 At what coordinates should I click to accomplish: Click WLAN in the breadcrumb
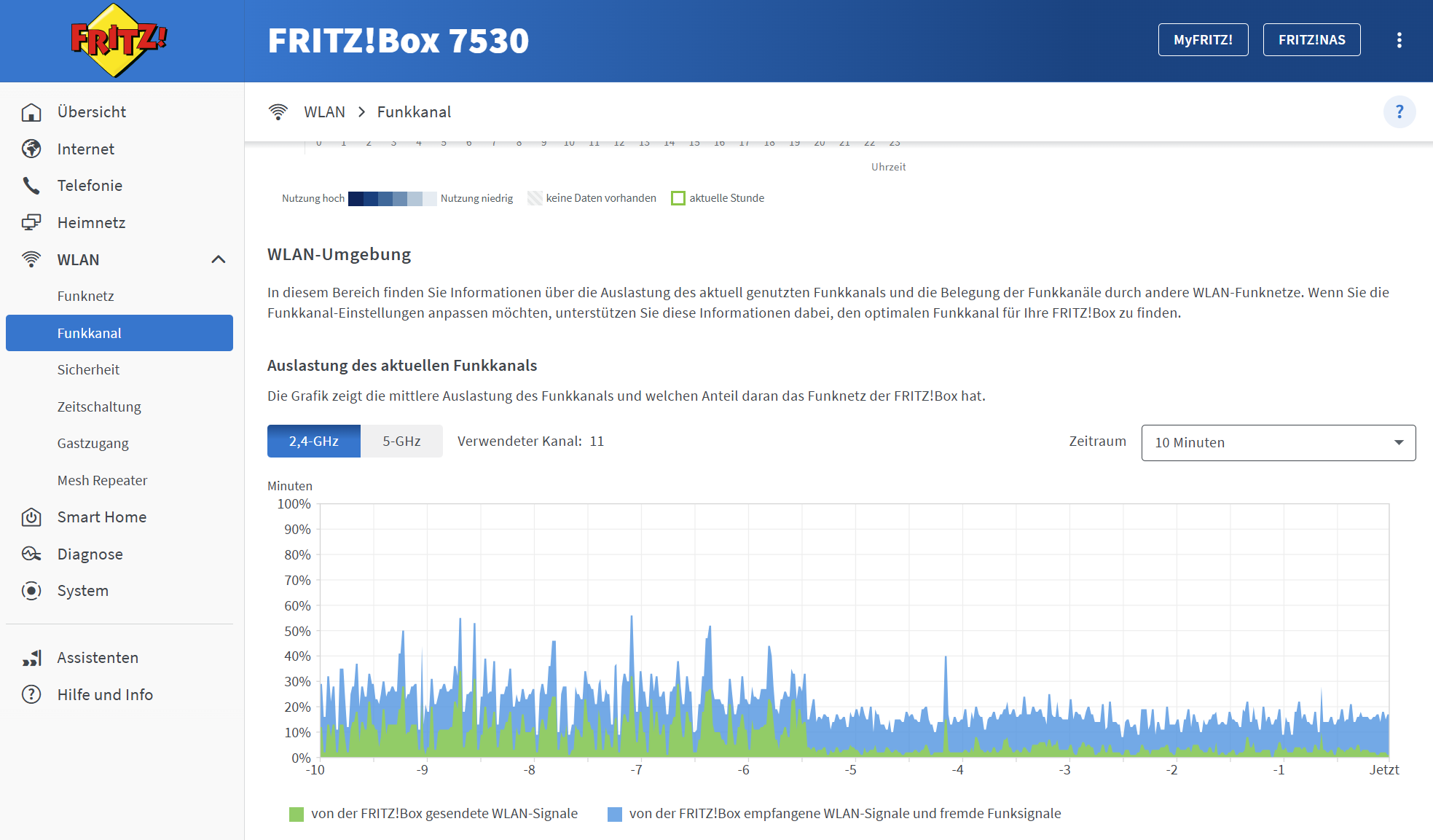tap(324, 112)
